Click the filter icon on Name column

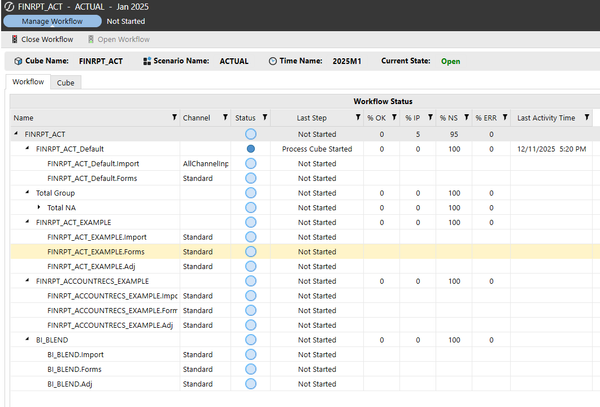point(175,118)
